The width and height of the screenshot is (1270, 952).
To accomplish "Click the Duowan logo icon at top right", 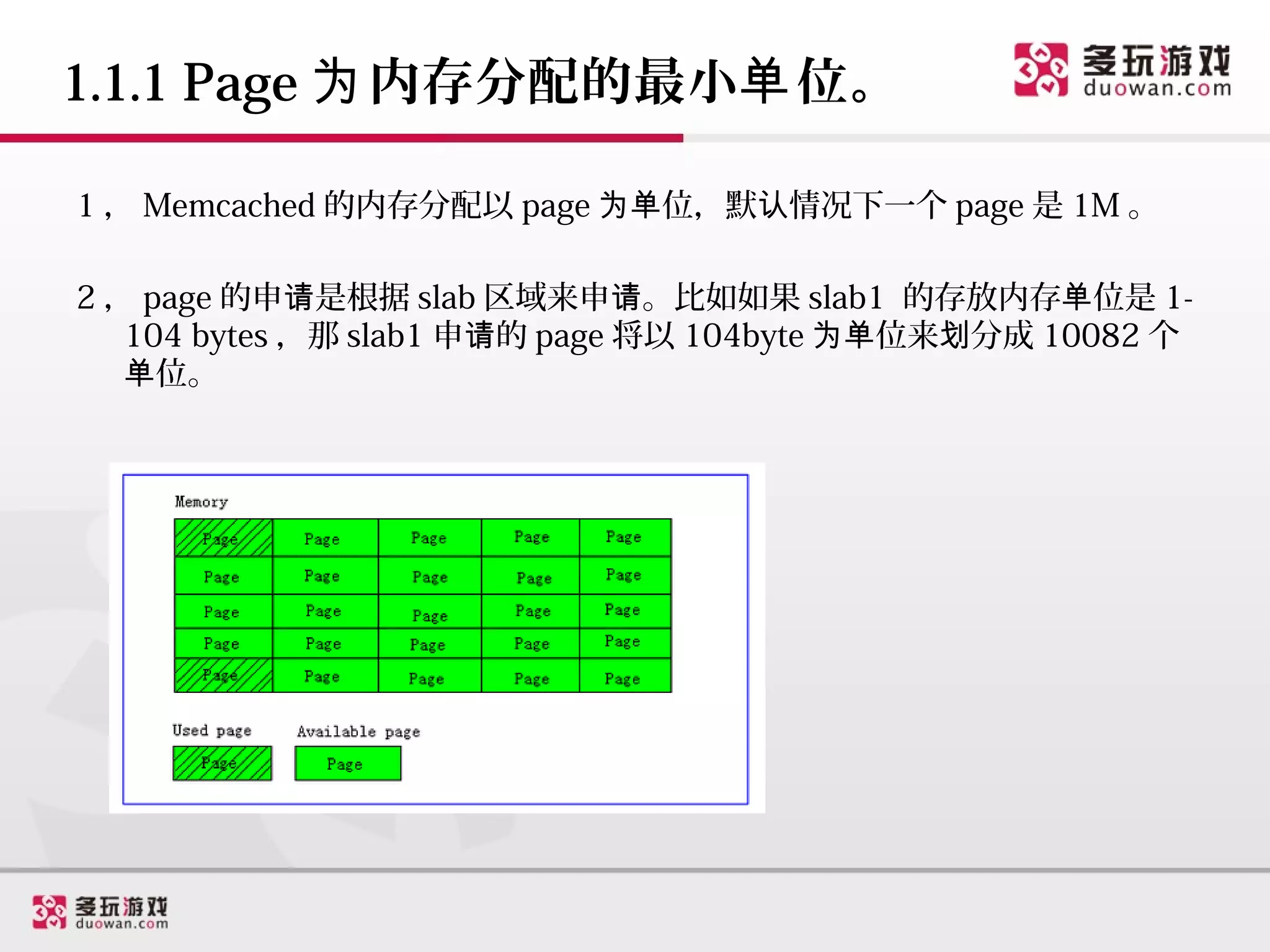I will [x=1041, y=69].
